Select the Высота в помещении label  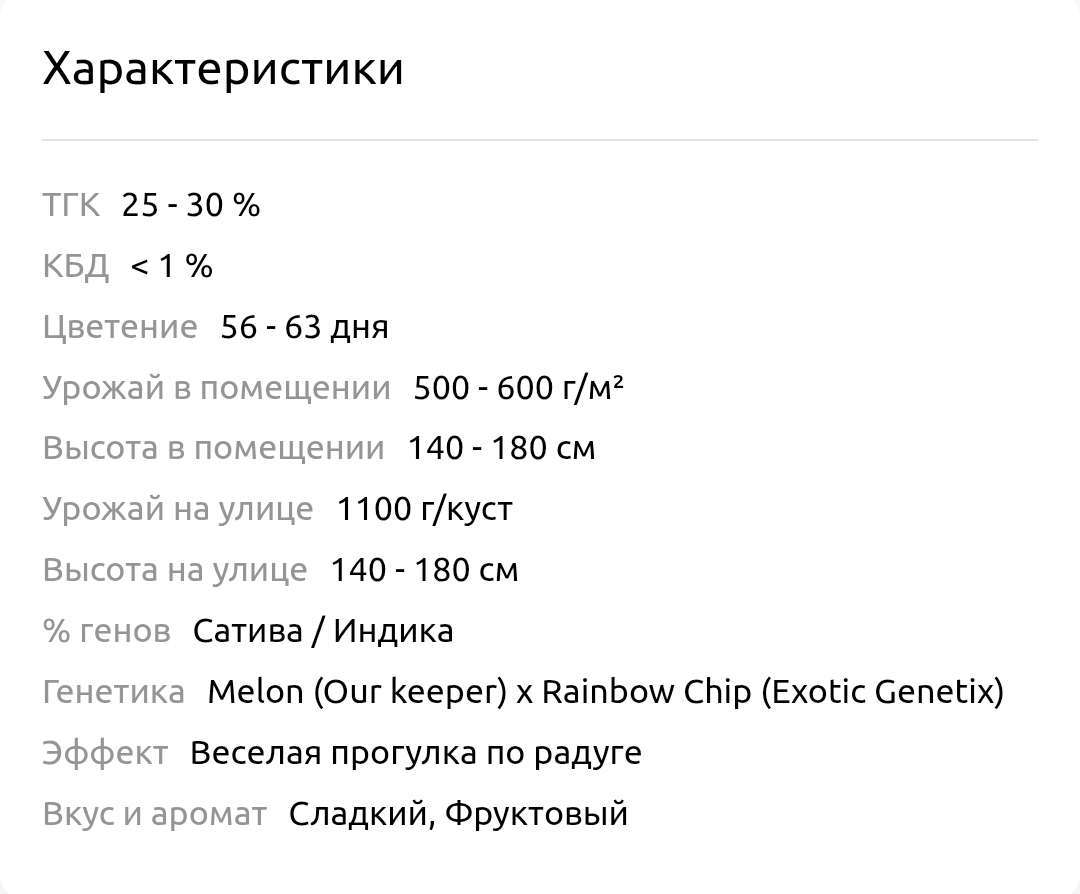coord(214,448)
